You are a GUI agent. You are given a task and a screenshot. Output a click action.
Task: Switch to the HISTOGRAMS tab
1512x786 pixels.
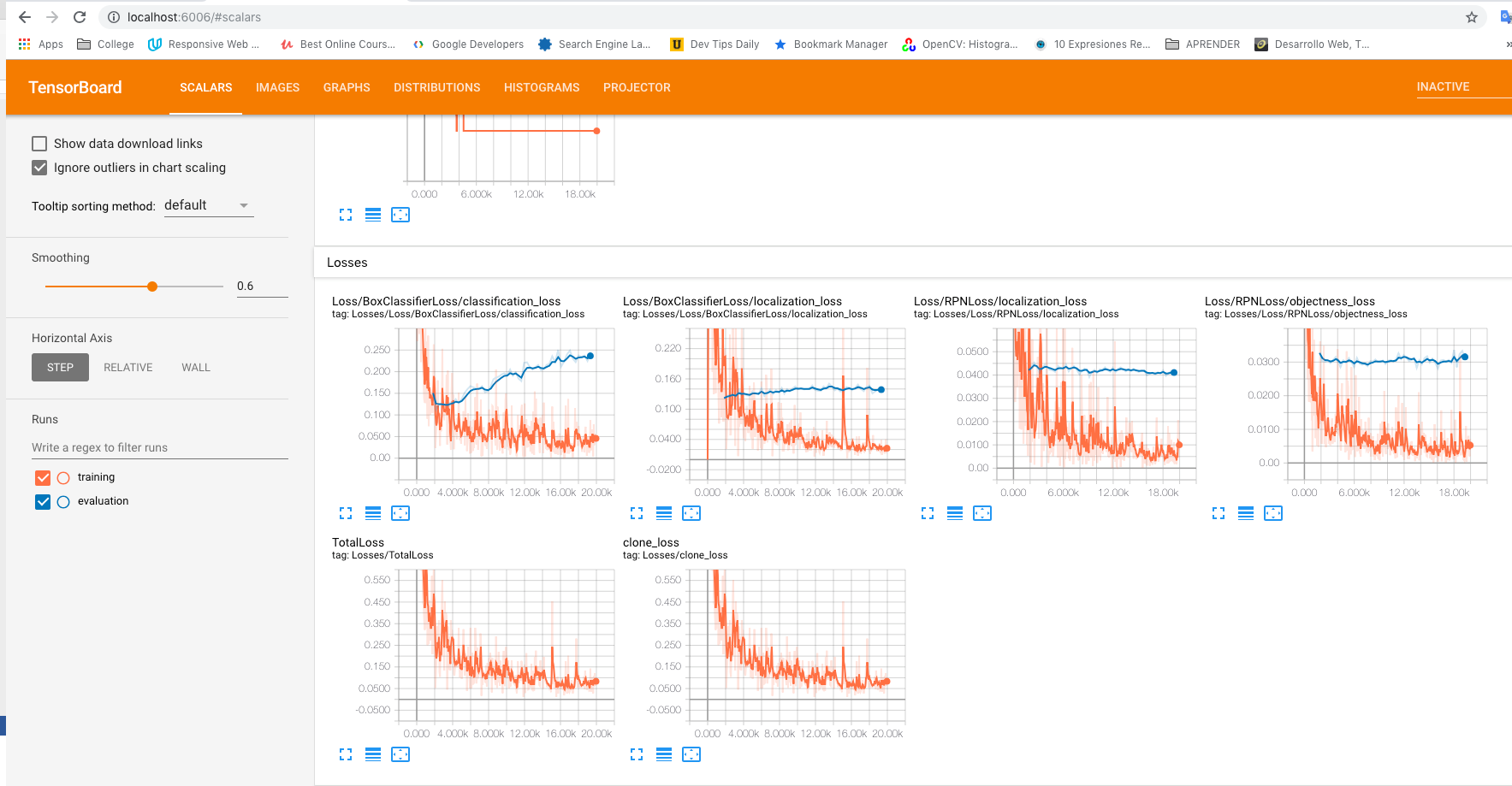[542, 87]
